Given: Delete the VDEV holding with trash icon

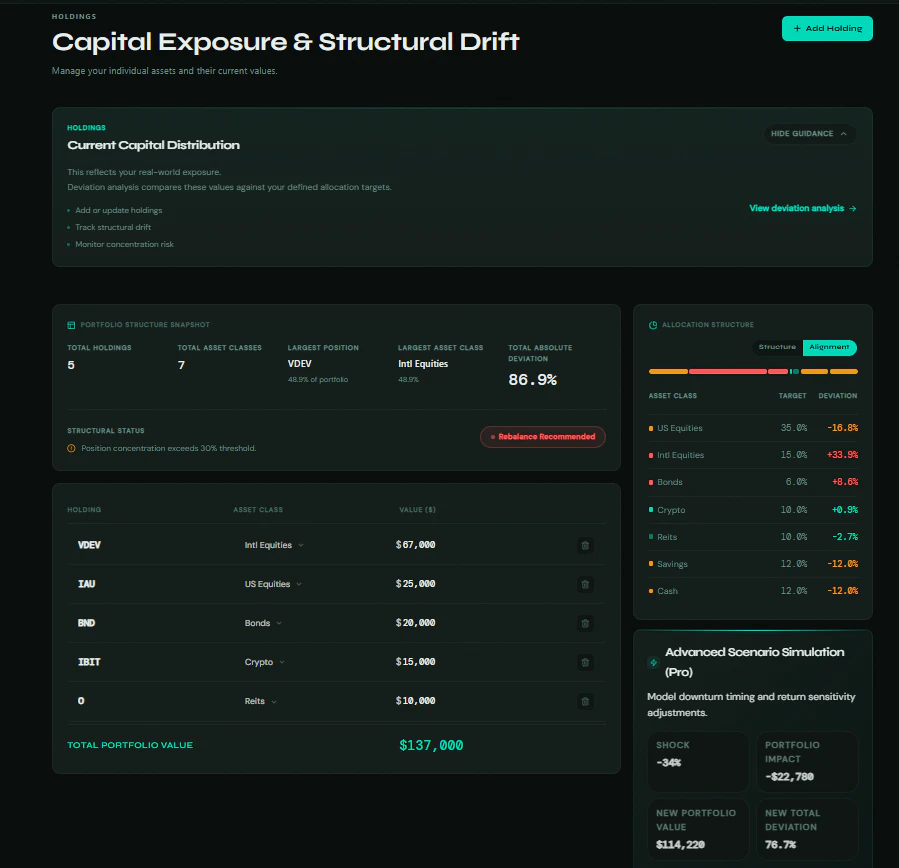Looking at the screenshot, I should pos(585,545).
